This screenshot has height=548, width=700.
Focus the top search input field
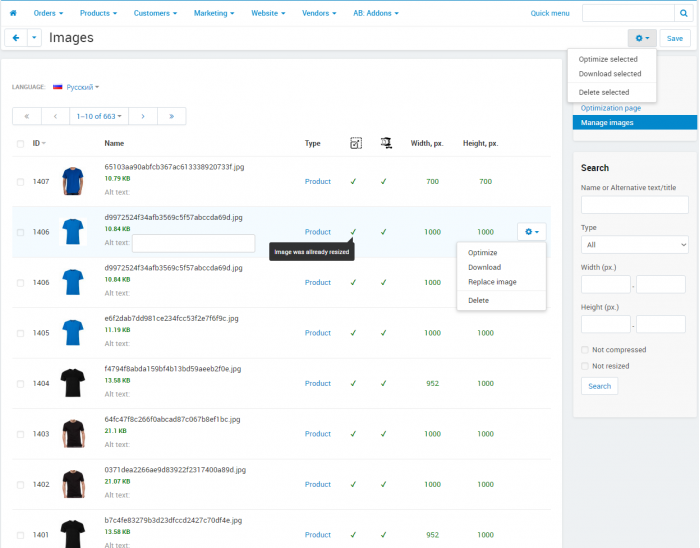pos(628,13)
